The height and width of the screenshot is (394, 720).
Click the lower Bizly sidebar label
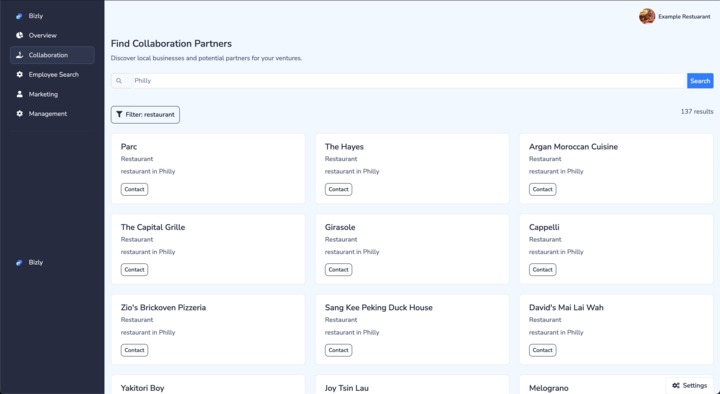(x=36, y=263)
